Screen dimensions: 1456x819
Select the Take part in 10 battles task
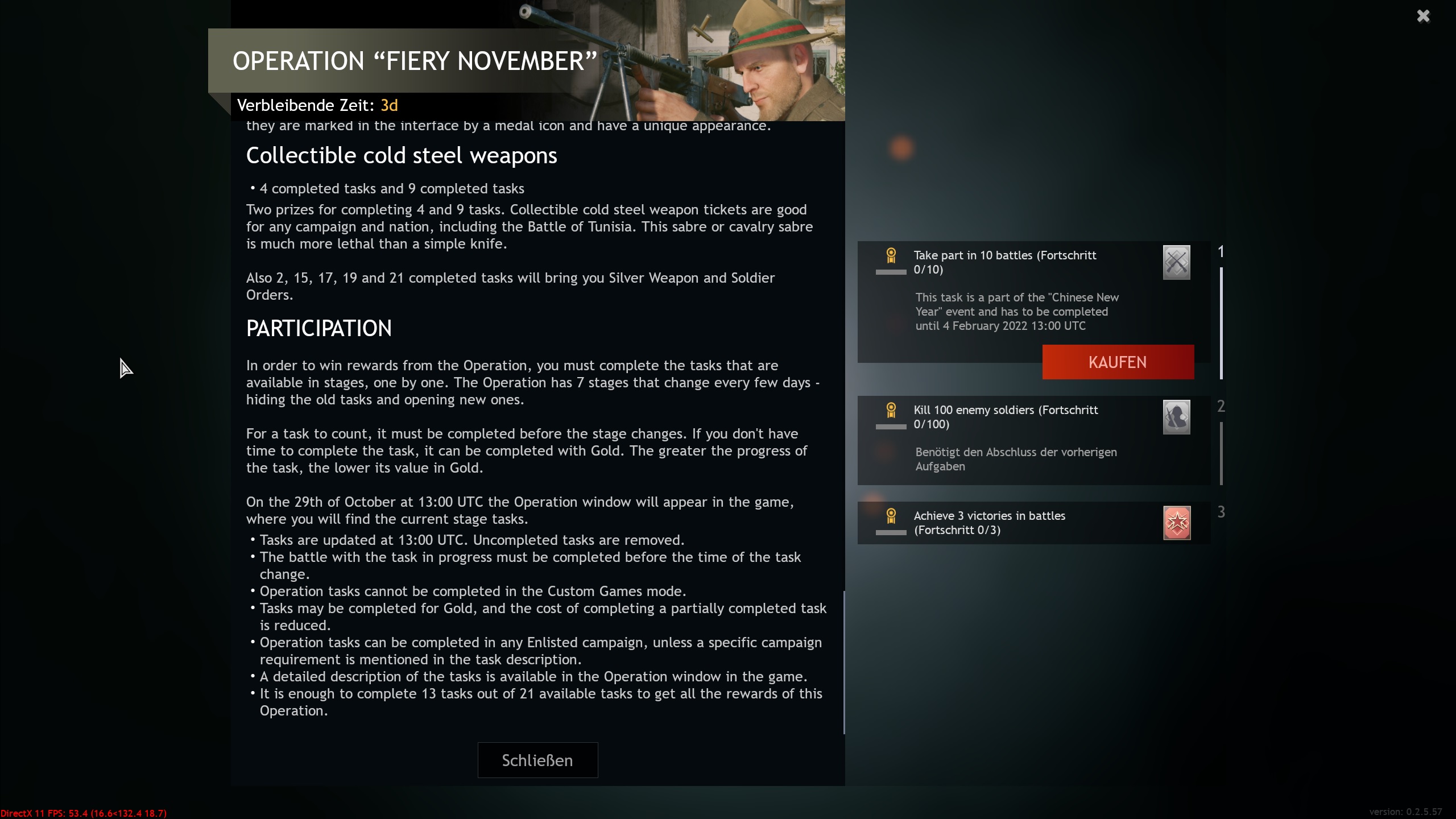pyautogui.click(x=1034, y=302)
